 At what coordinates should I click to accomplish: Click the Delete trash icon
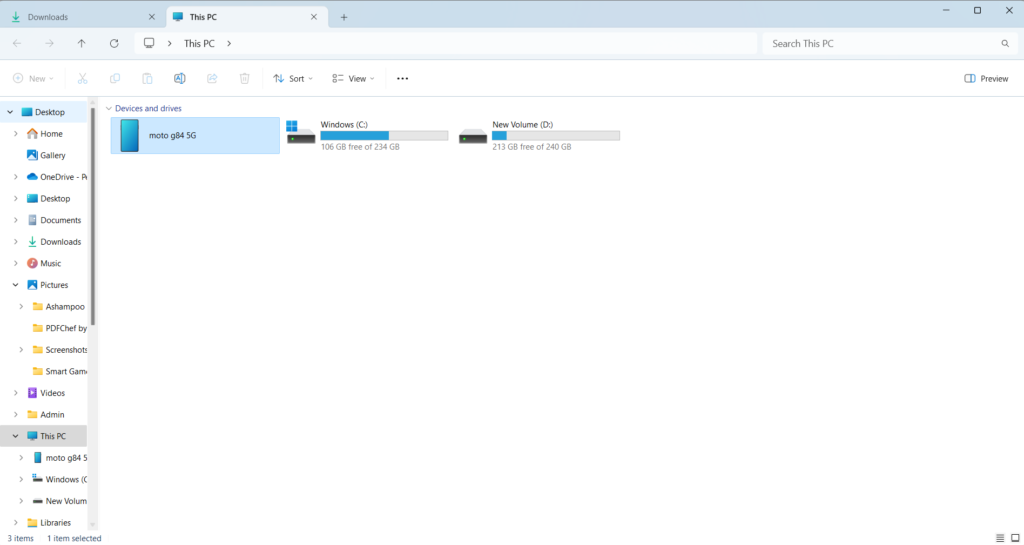tap(245, 78)
